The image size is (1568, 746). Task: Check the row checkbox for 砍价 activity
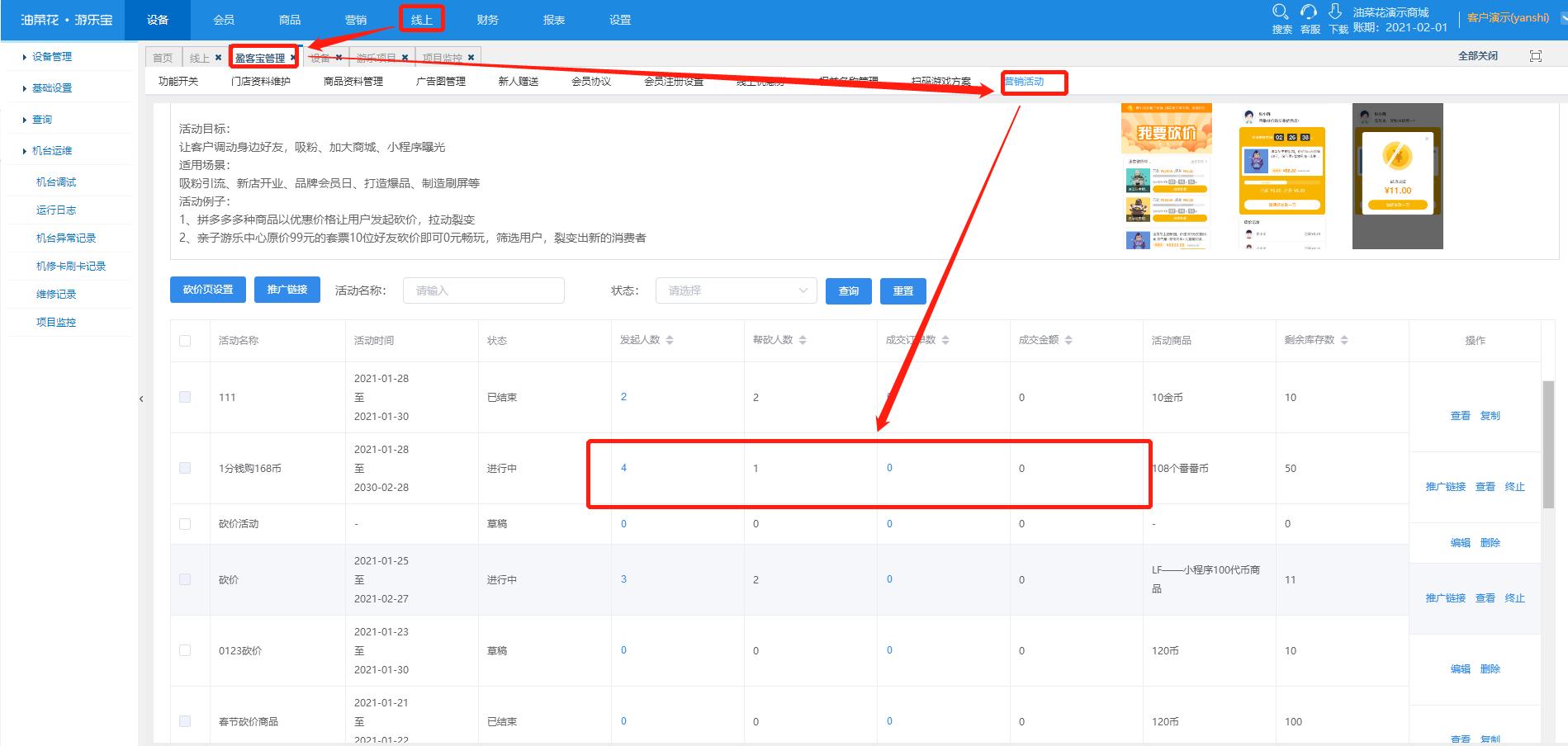pos(185,579)
